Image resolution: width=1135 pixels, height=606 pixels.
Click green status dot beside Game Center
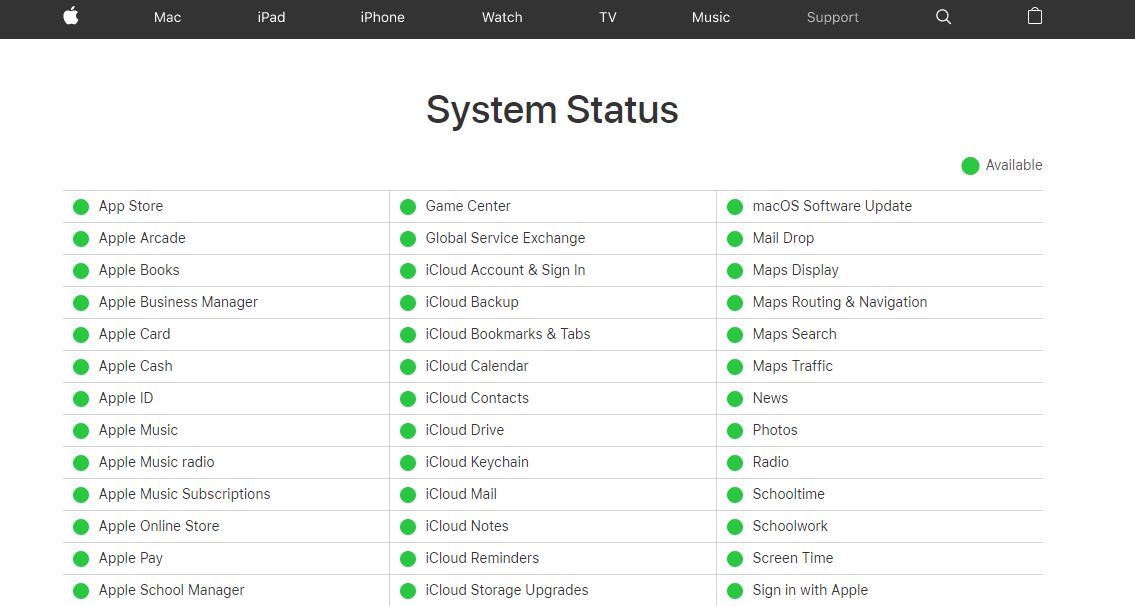(x=408, y=207)
